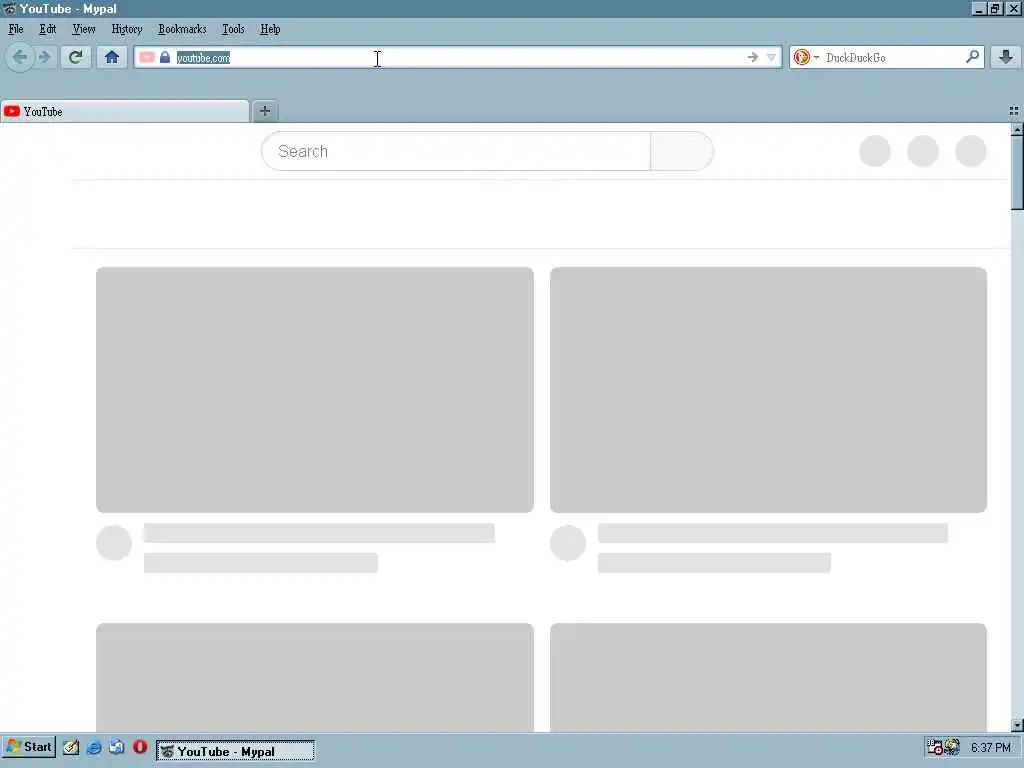Select the YouTube tab

(x=124, y=112)
